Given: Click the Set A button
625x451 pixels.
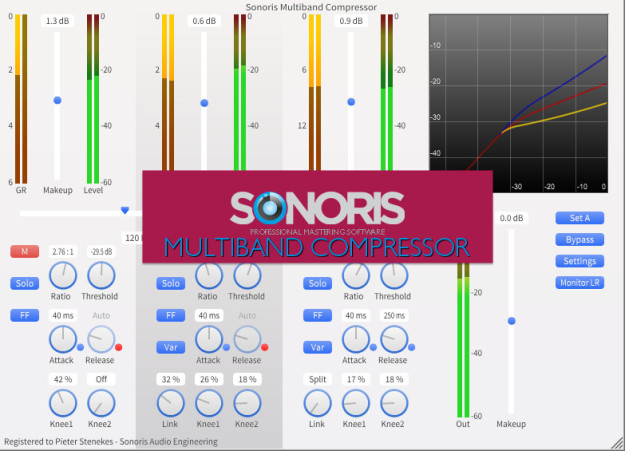Looking at the screenshot, I should pyautogui.click(x=580, y=218).
